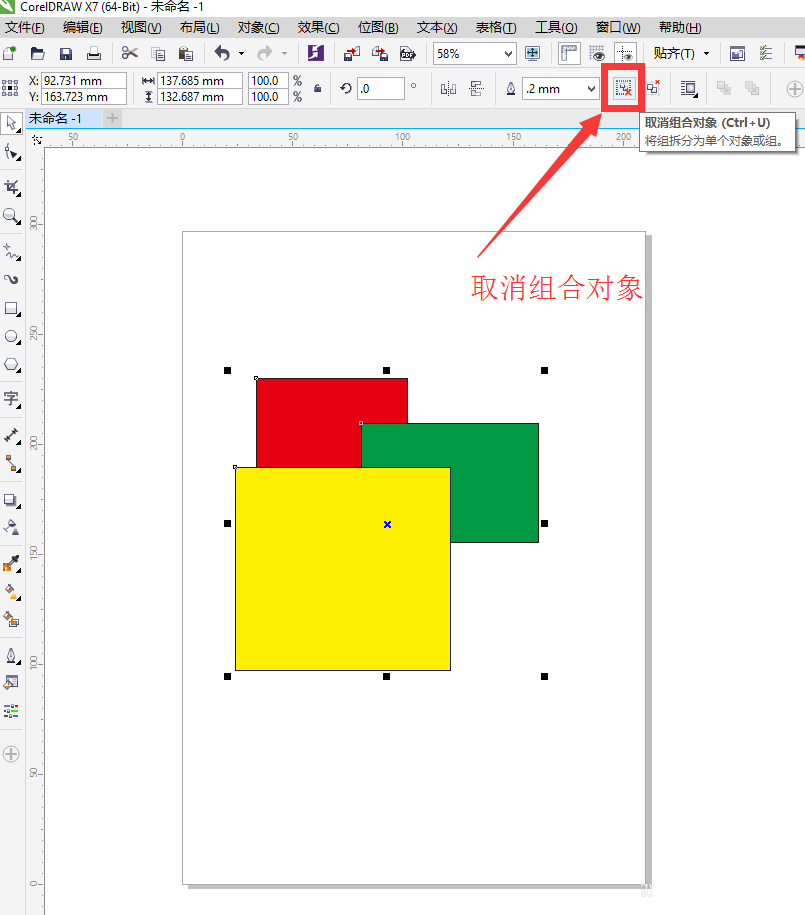
Task: Save the document with the floppy icon
Action: (x=65, y=54)
